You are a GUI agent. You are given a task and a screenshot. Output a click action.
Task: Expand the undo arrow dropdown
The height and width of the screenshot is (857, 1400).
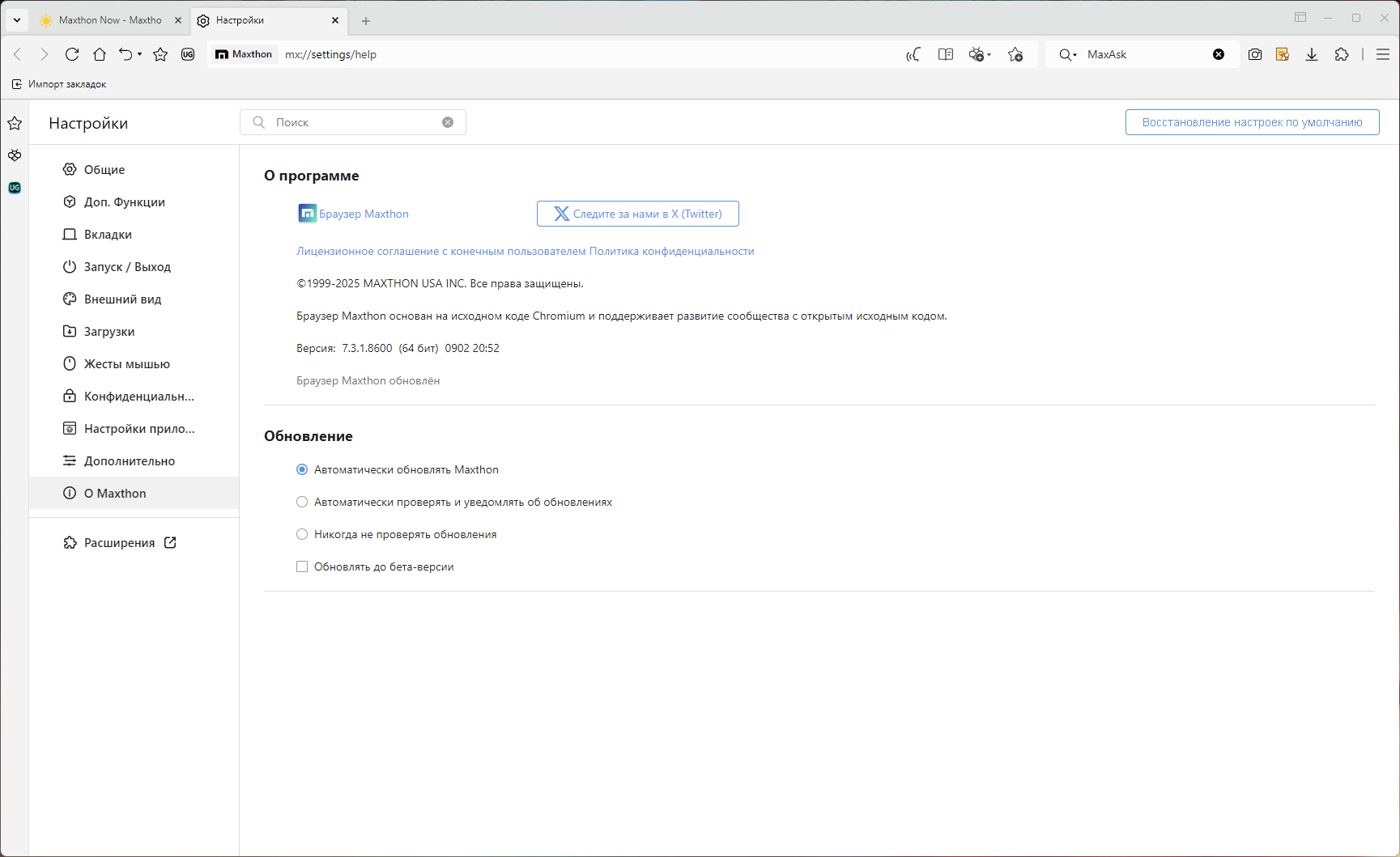pos(139,54)
